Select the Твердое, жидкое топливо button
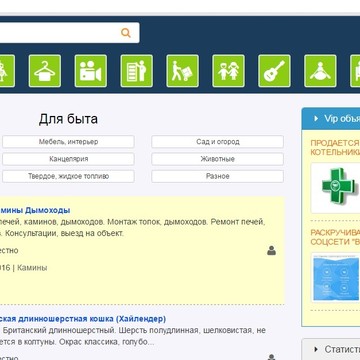Screen dimensions: 360x360 coord(68,176)
